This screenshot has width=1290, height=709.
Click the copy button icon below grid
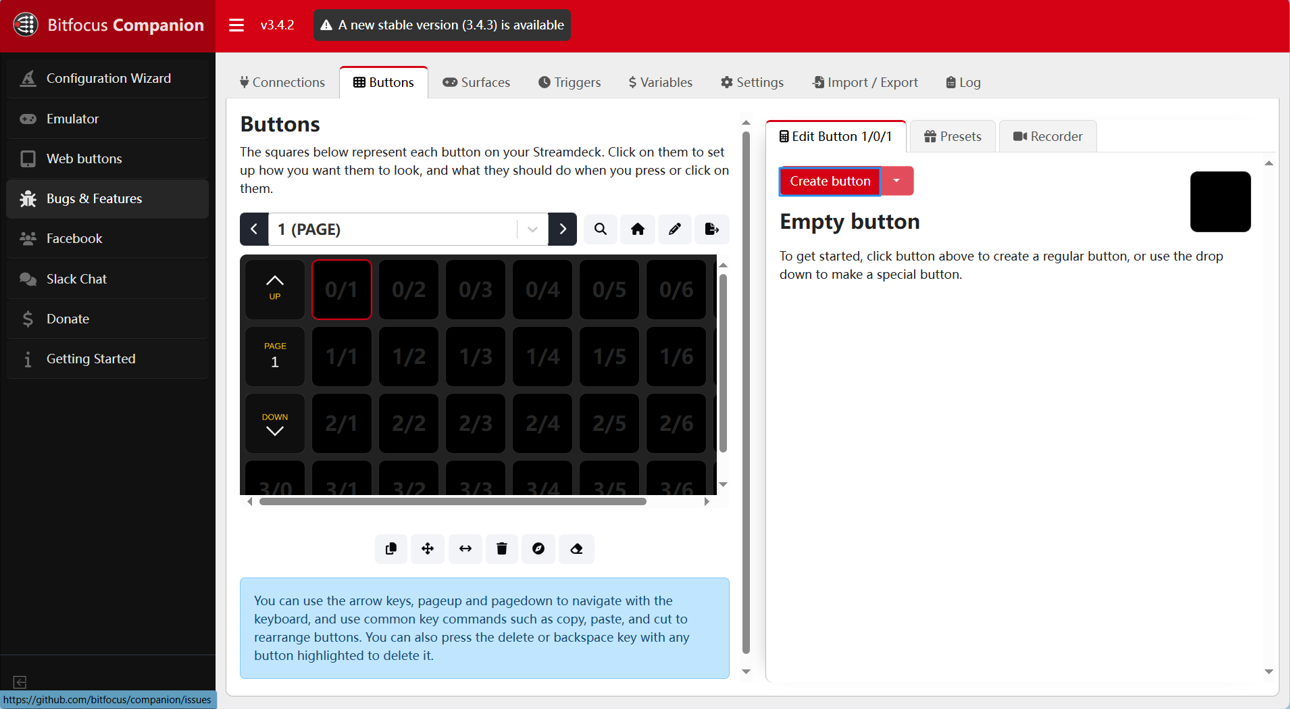(x=391, y=549)
